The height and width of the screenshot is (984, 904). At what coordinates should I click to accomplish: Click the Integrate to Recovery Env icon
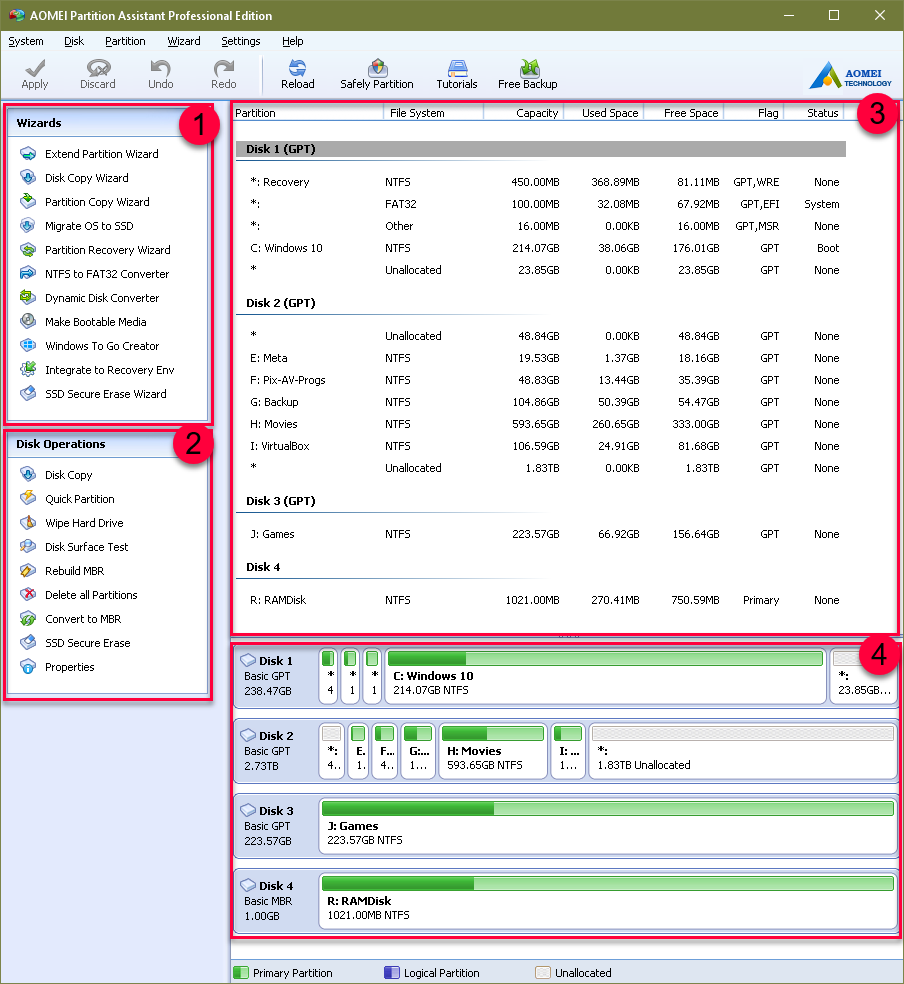(x=28, y=370)
